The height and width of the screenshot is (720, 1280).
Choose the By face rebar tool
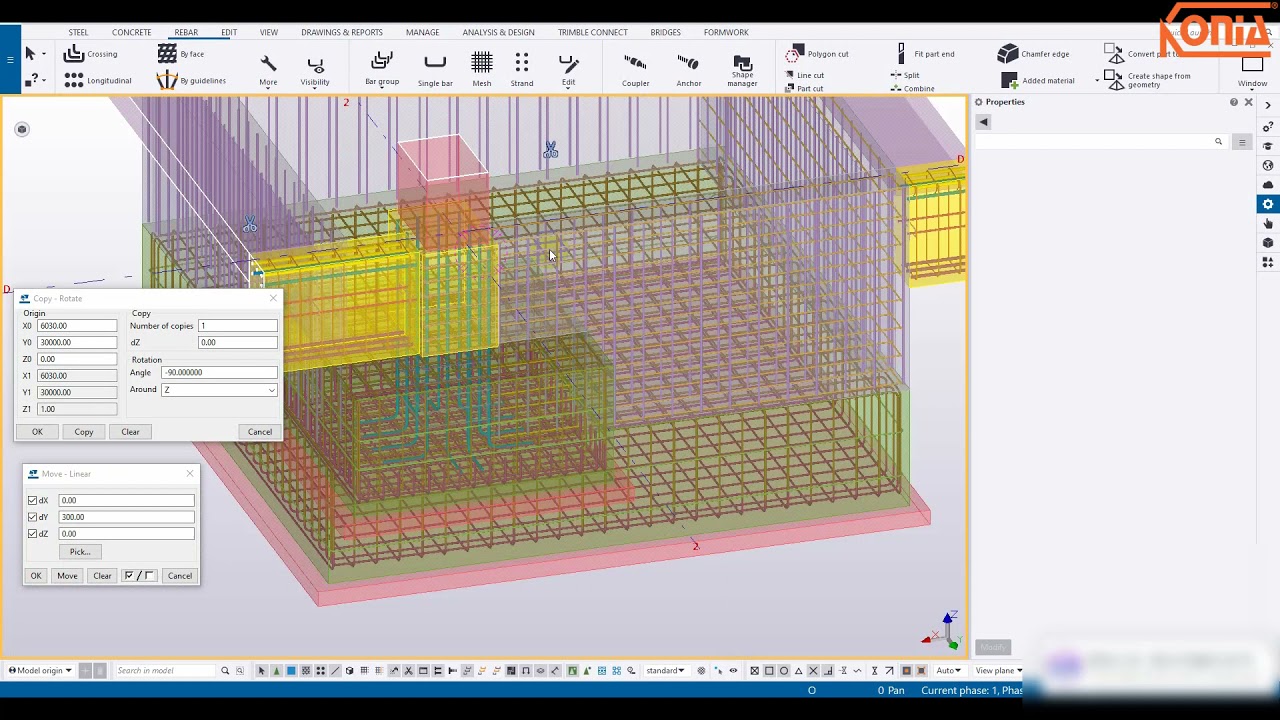[x=181, y=54]
